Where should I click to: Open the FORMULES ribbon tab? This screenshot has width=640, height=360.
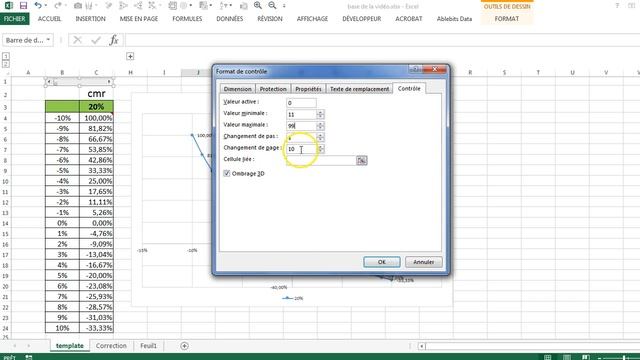pos(187,19)
